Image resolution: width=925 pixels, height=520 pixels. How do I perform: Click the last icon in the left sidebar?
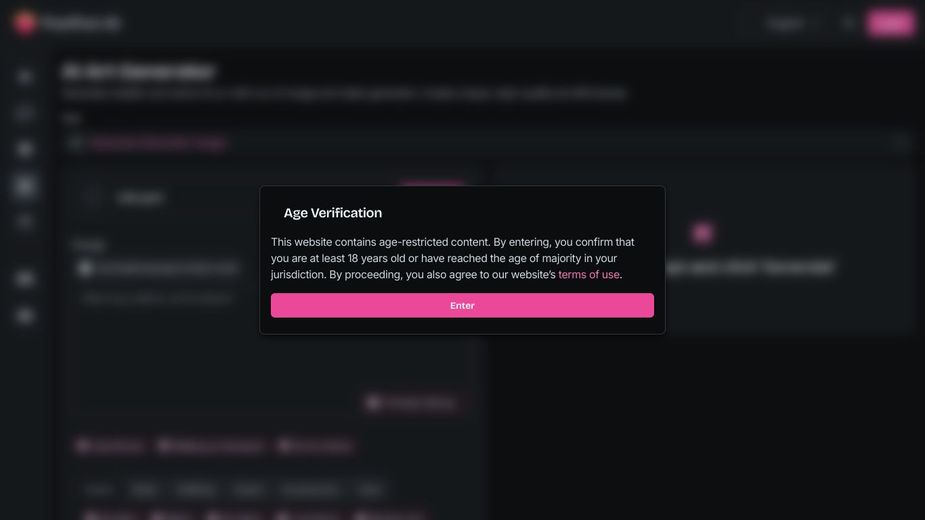pyautogui.click(x=26, y=316)
